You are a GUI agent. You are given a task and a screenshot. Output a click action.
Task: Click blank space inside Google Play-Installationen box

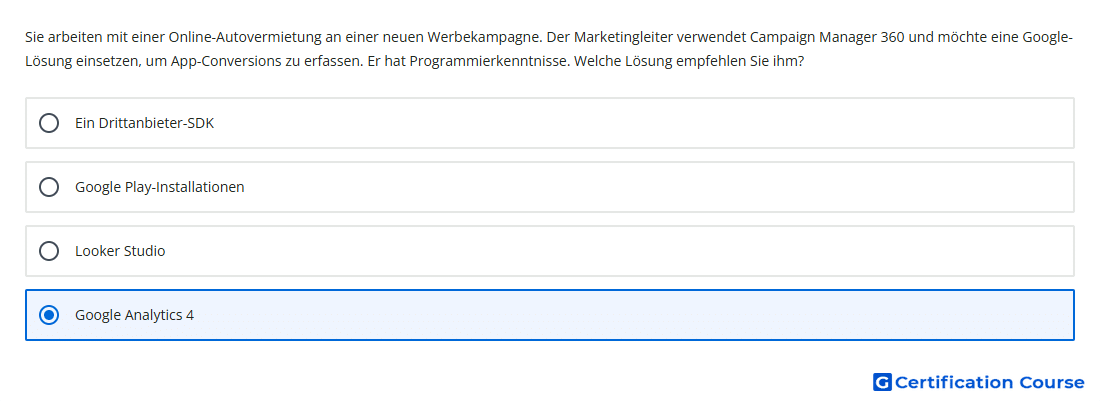(631, 187)
